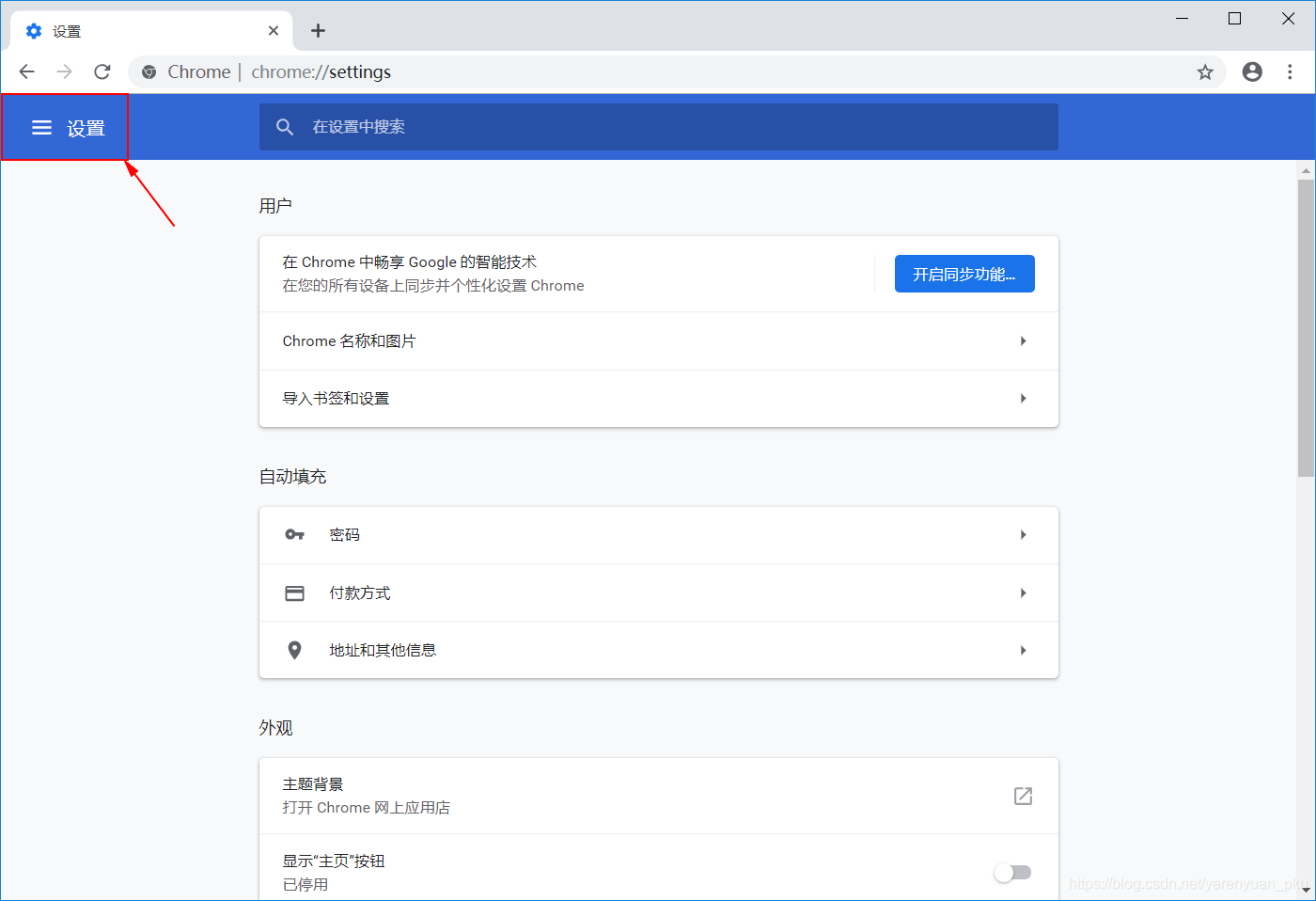The height and width of the screenshot is (901, 1316).
Task: Open a new tab with plus button
Action: coord(318,31)
